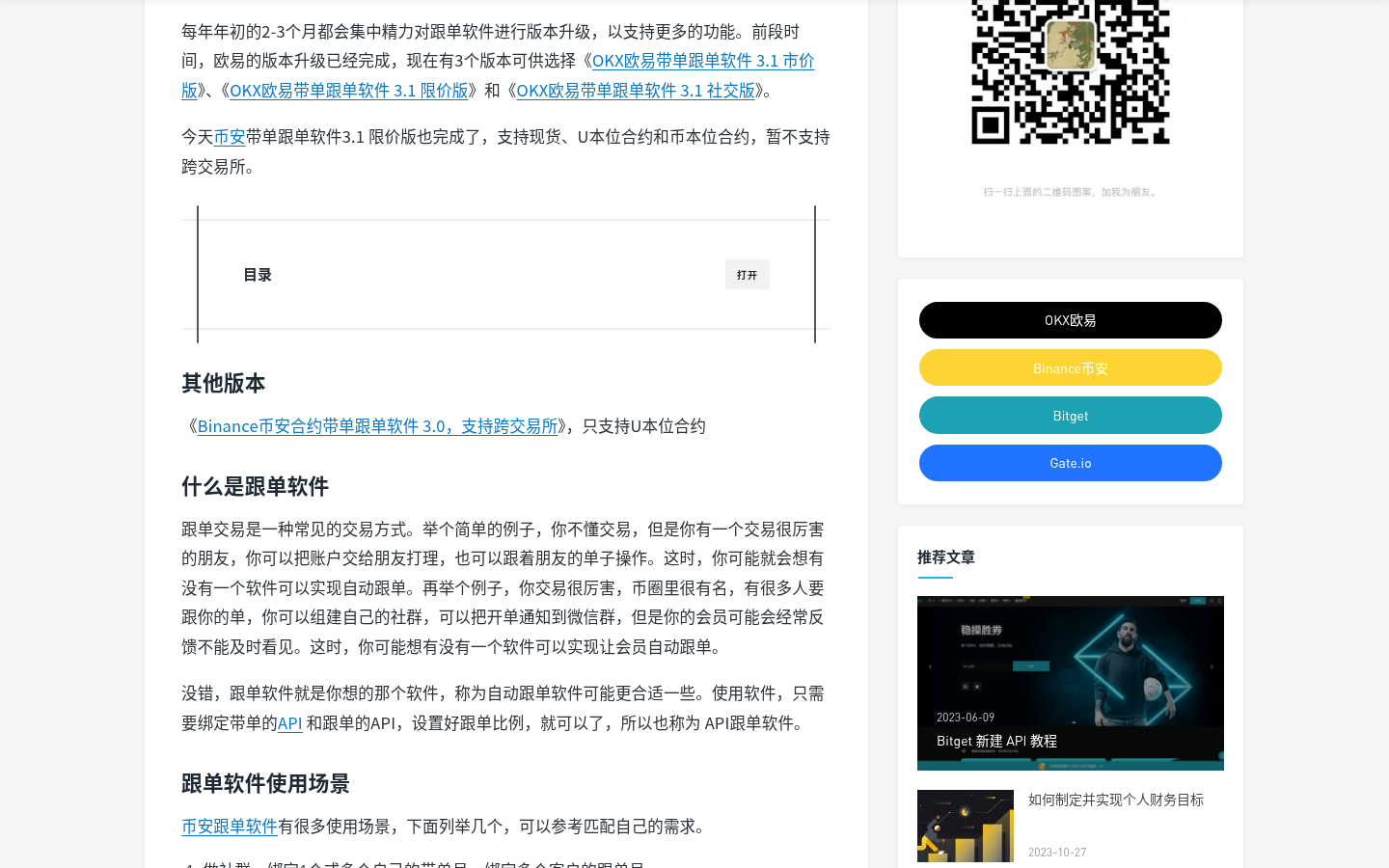Open the 币安跟单软件 link
1389x868 pixels.
point(230,827)
